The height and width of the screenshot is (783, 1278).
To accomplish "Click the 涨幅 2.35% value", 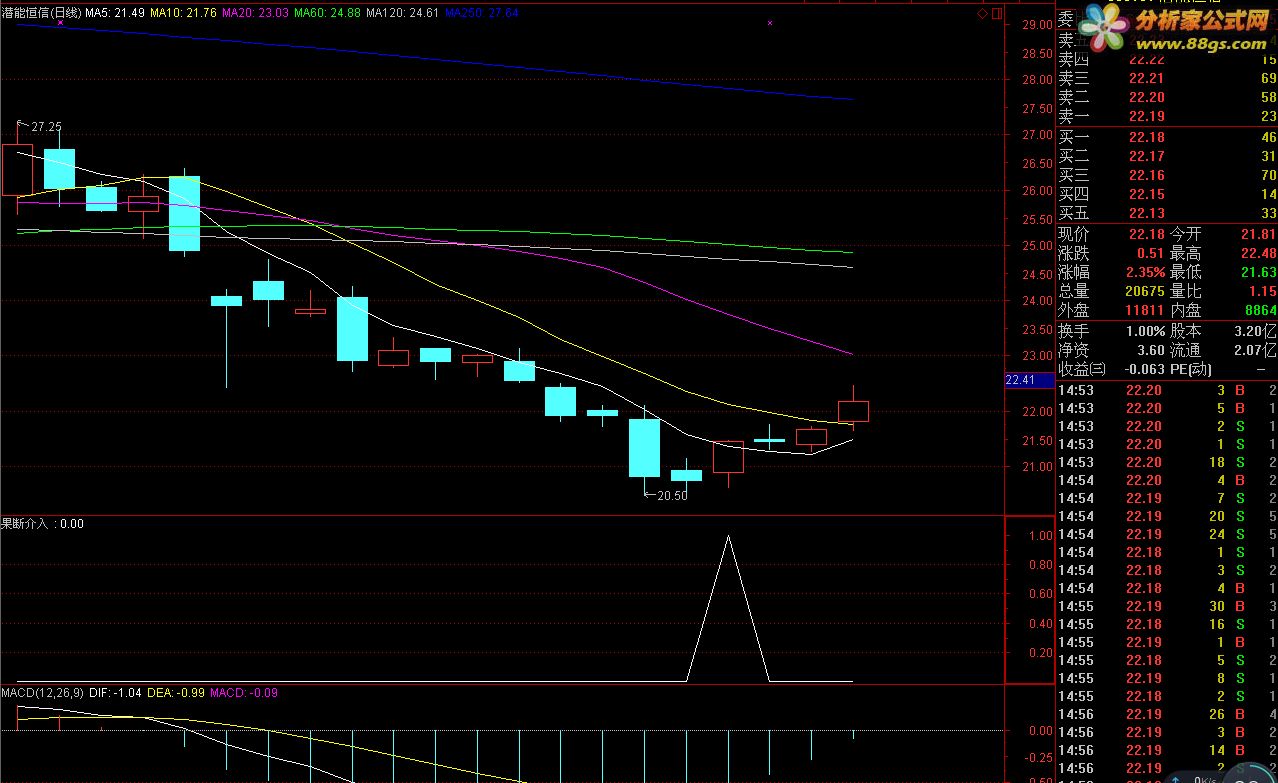I will point(1147,272).
